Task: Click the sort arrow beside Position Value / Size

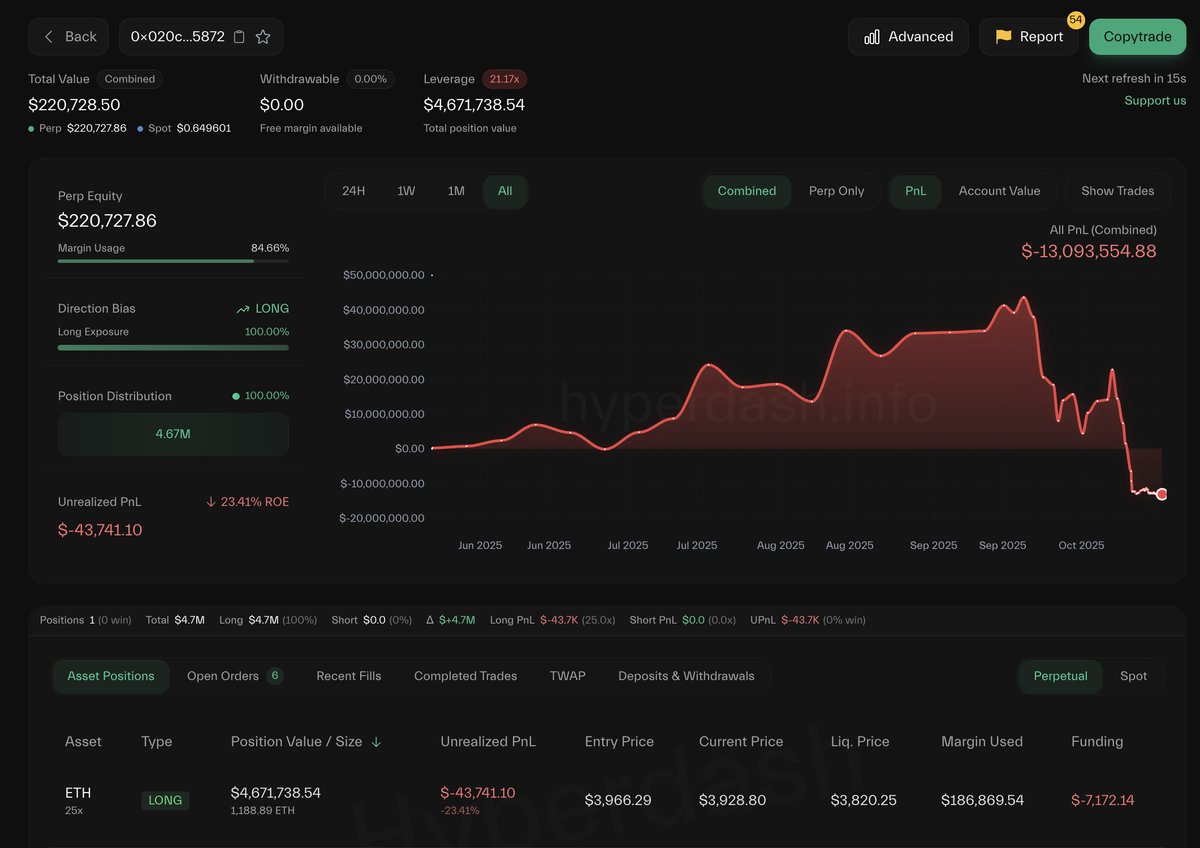Action: point(376,742)
